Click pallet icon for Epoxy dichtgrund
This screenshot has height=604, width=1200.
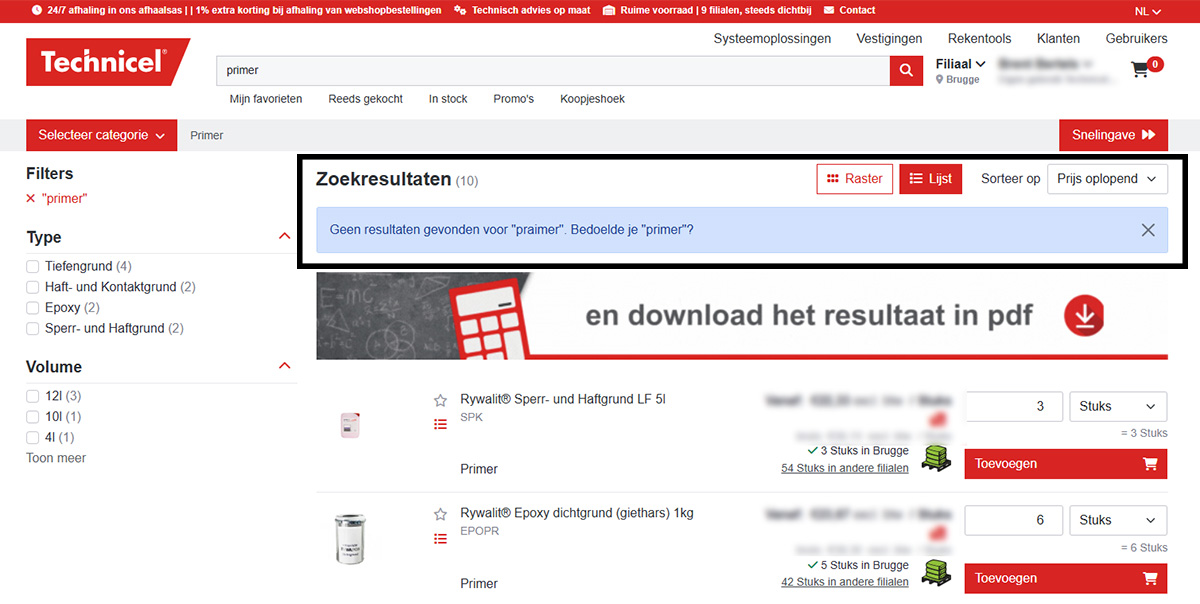936,573
